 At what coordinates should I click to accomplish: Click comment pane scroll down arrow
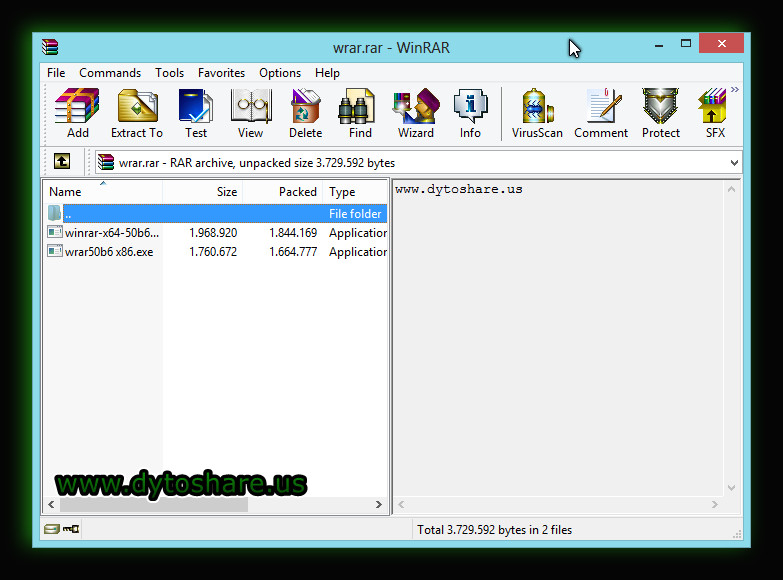pyautogui.click(x=732, y=488)
